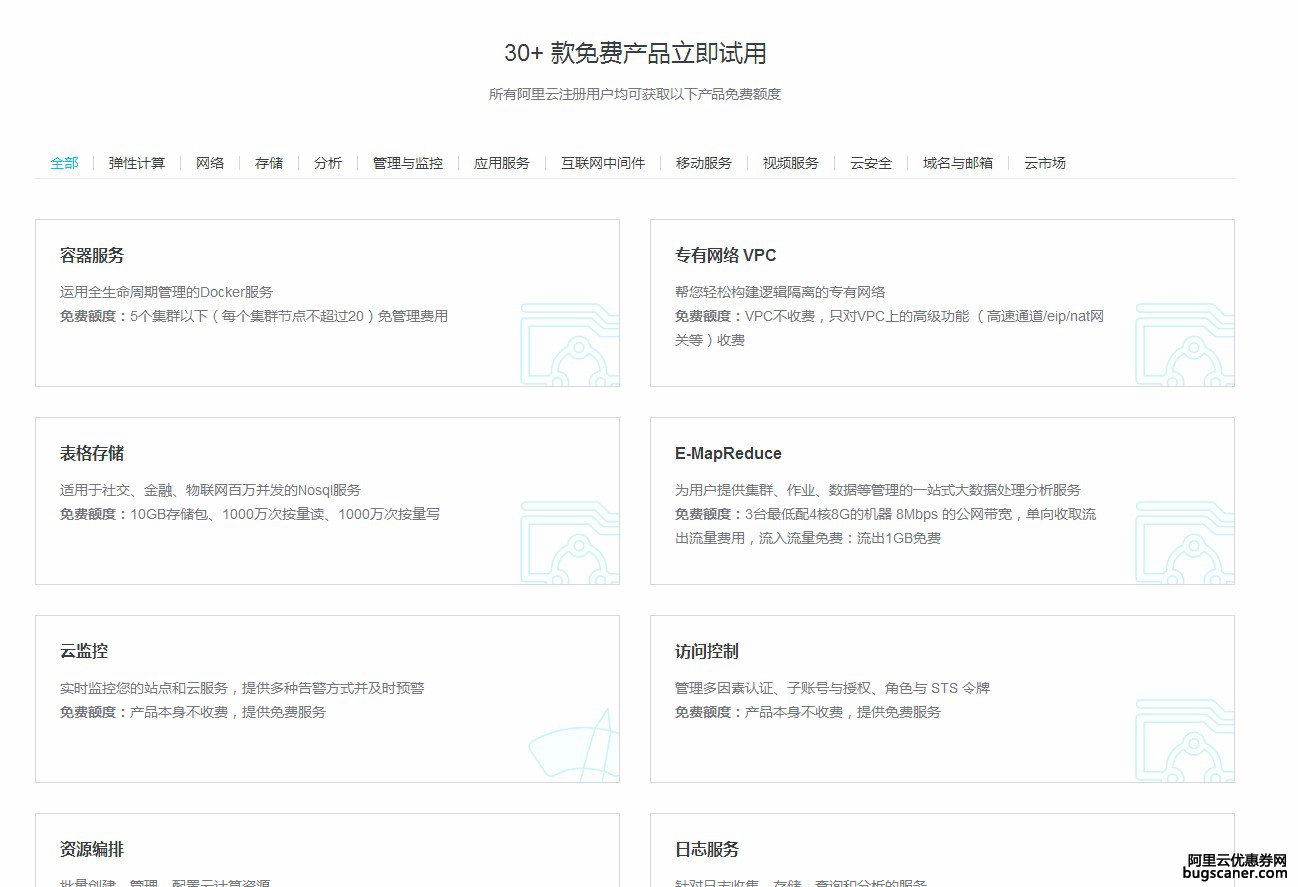Screen dimensions: 1298x887
Task: Click the Nosql服务 description text
Action: (211, 490)
